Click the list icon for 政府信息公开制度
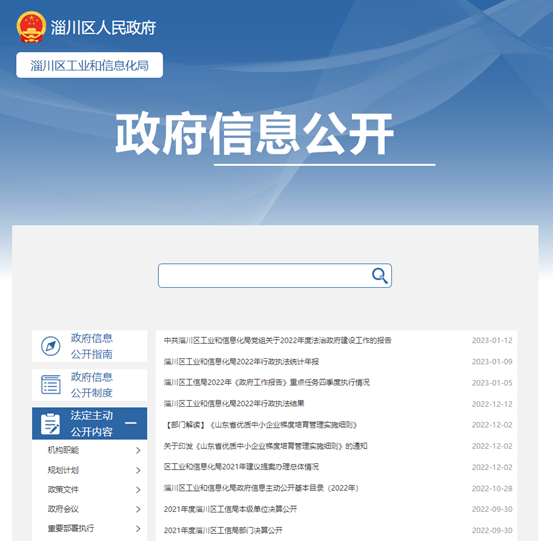The image size is (554, 542). coord(51,384)
